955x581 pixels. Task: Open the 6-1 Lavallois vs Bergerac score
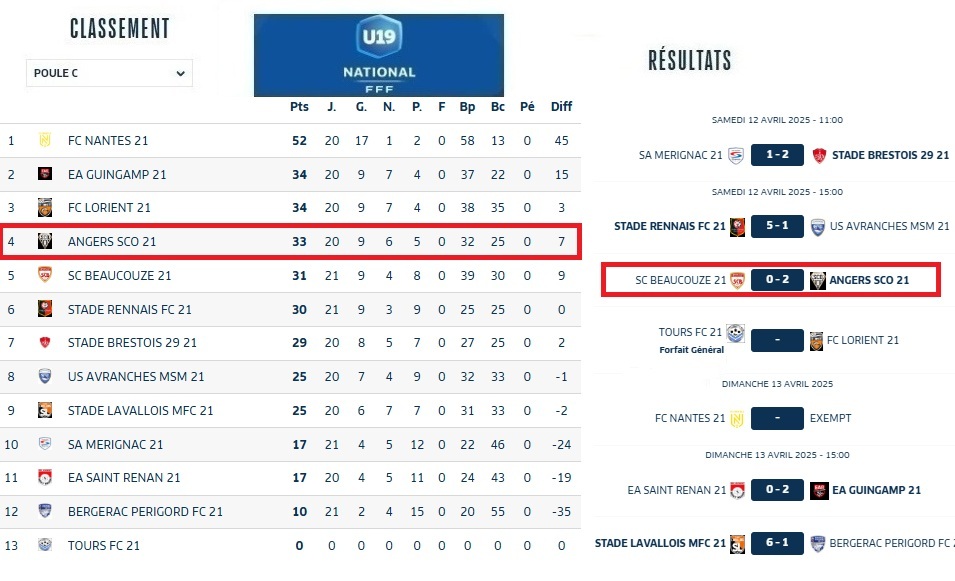(x=777, y=543)
